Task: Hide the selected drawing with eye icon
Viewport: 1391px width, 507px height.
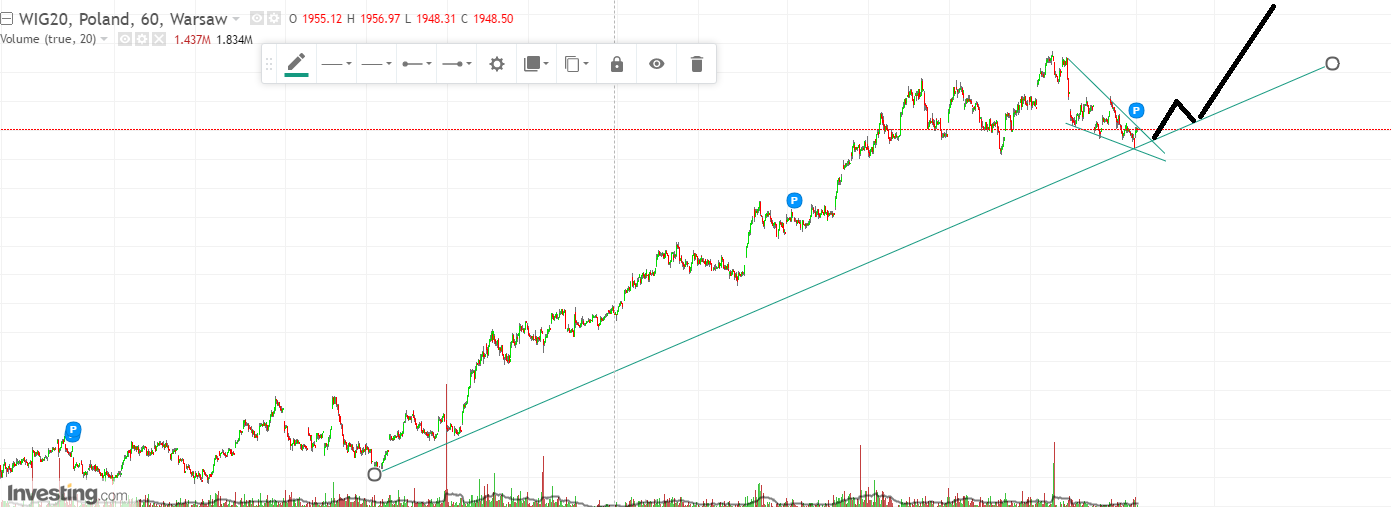Action: (x=657, y=64)
